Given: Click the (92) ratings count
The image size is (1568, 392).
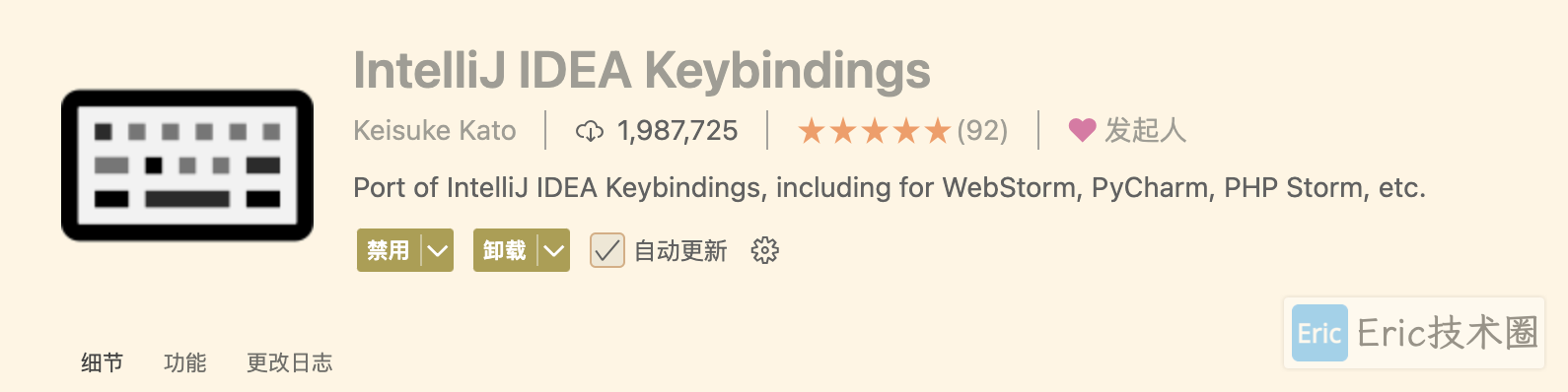Looking at the screenshot, I should (x=982, y=131).
